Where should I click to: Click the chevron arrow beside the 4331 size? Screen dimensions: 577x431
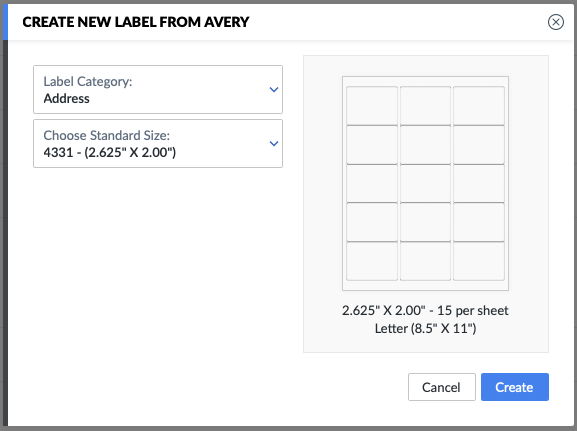[273, 144]
